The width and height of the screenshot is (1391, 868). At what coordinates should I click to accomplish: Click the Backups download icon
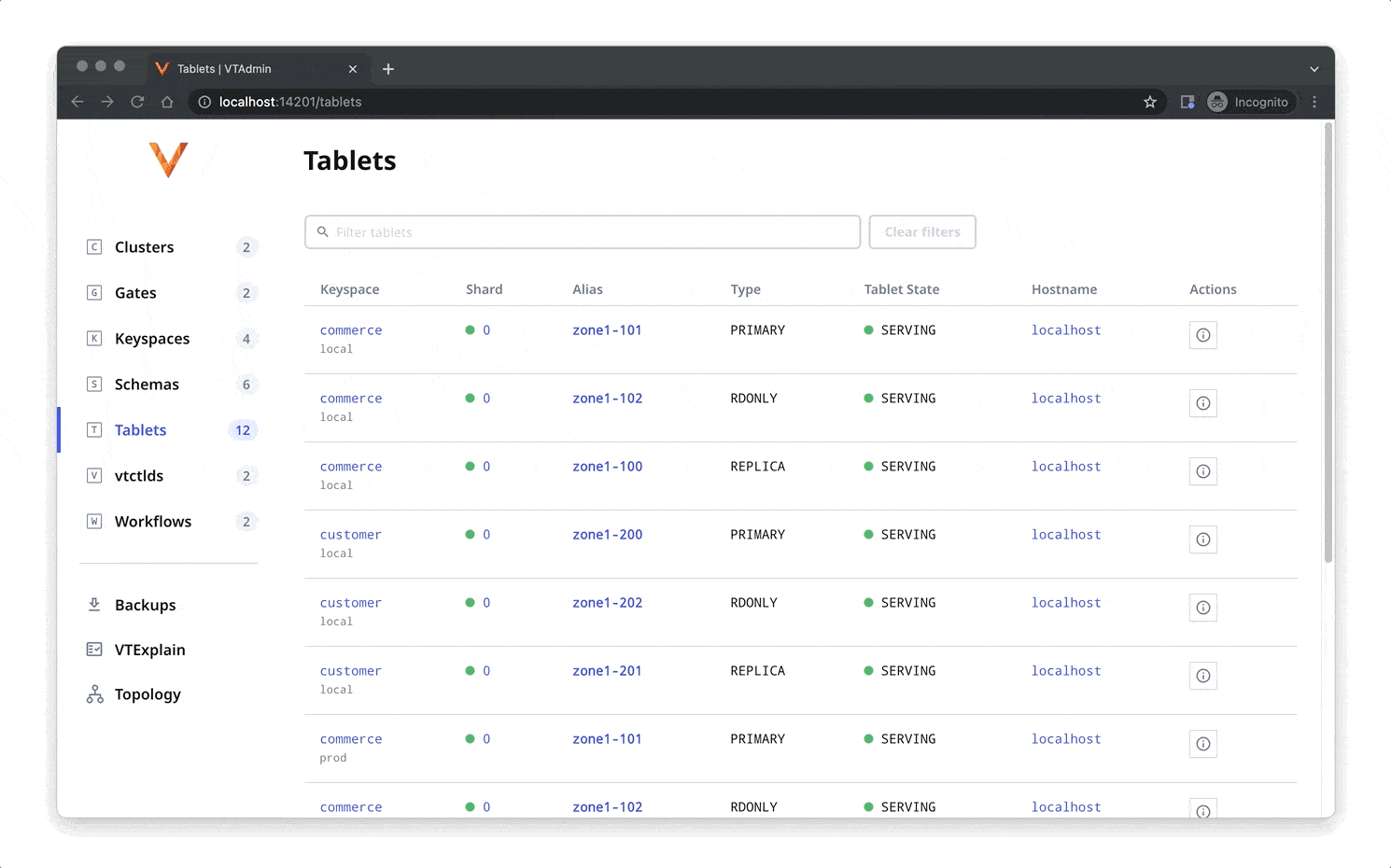(94, 605)
